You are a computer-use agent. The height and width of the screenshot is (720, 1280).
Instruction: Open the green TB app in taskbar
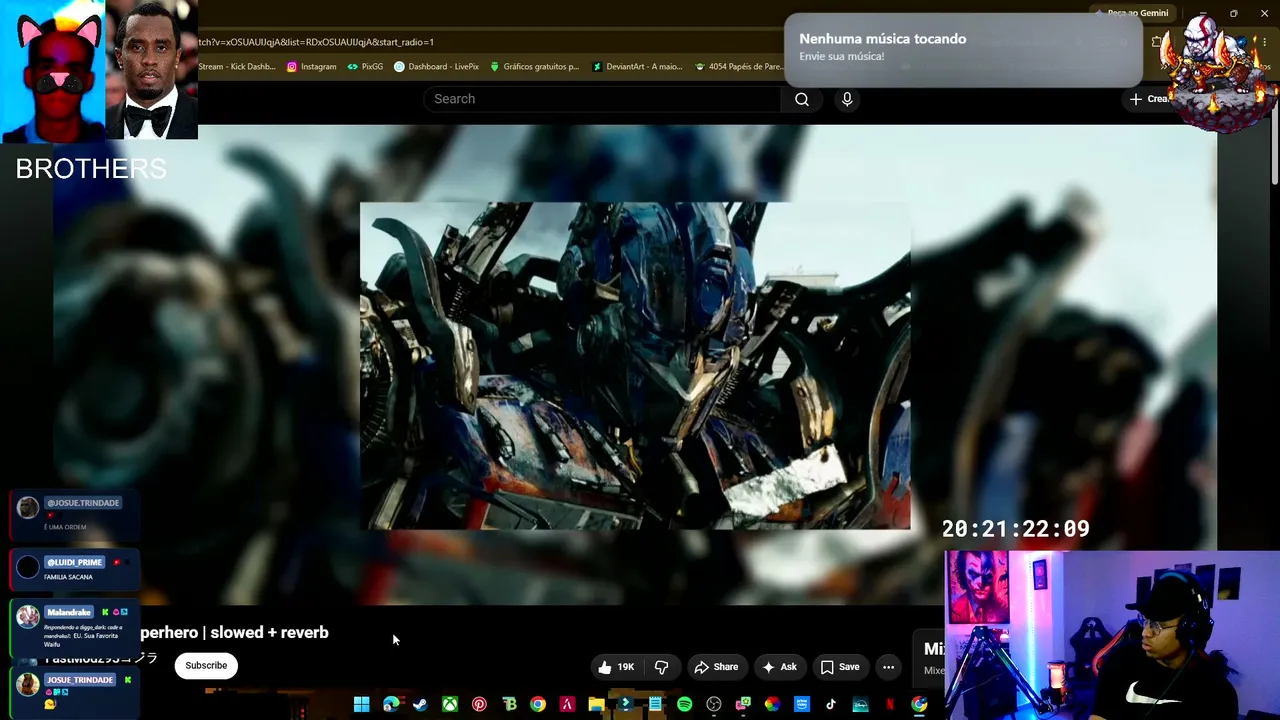[x=509, y=704]
